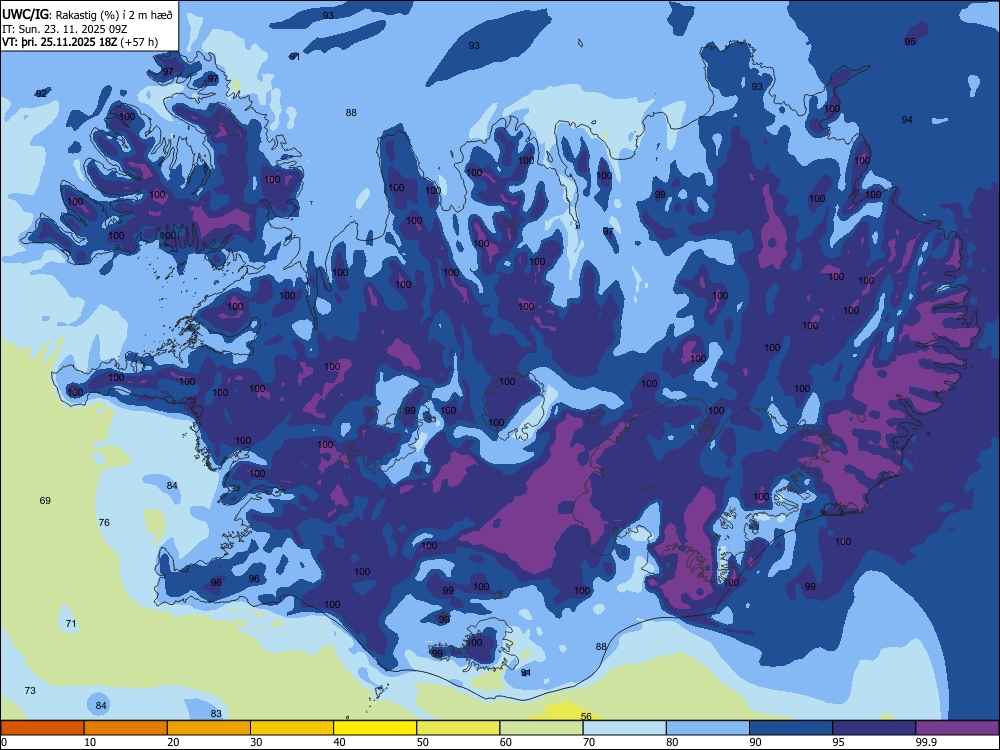This screenshot has width=1000, height=750.
Task: Select the bright yellow 40–50% legend swatch
Action: tap(375, 728)
